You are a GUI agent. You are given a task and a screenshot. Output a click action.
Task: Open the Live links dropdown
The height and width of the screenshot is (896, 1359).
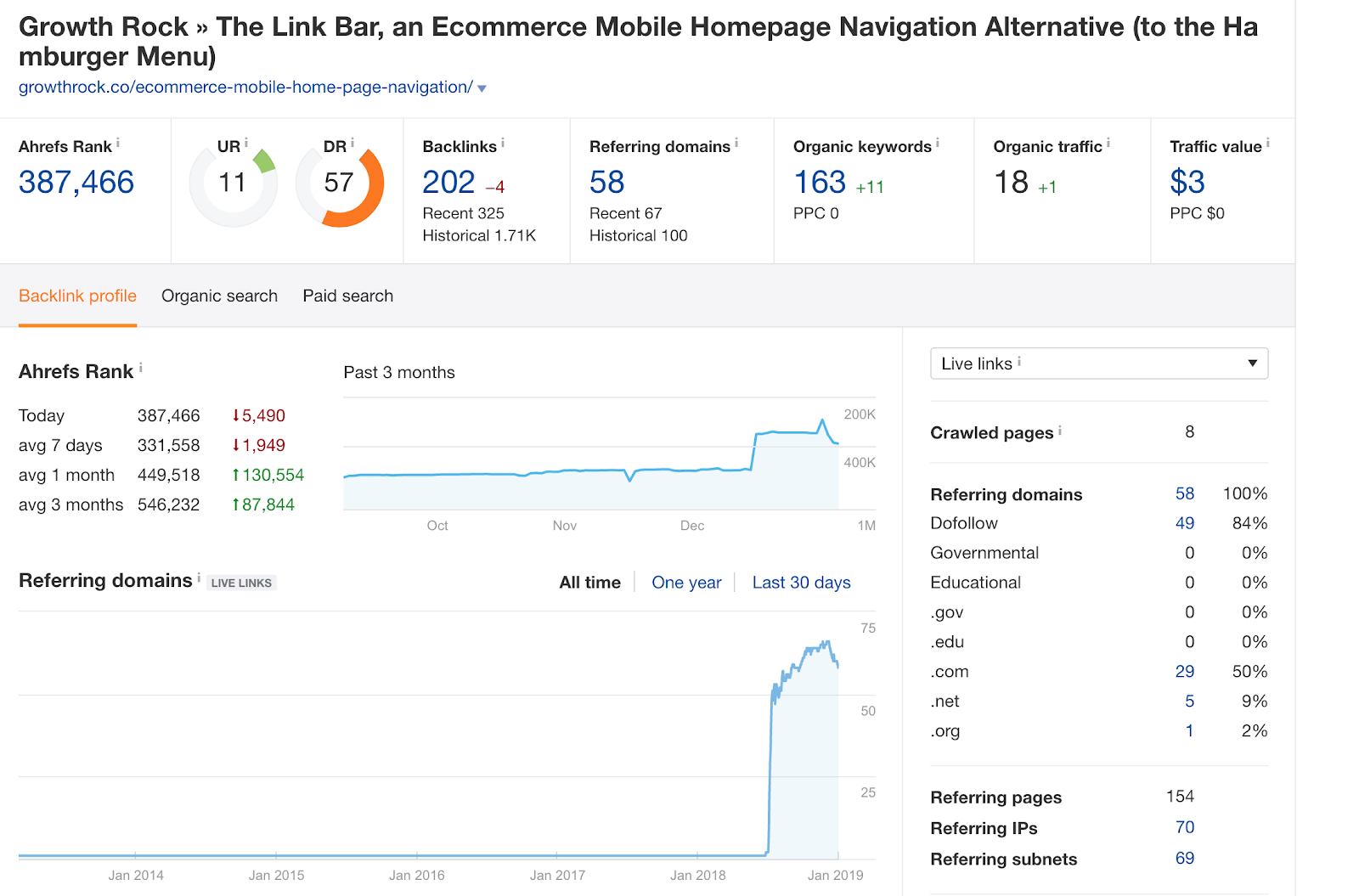(1099, 363)
